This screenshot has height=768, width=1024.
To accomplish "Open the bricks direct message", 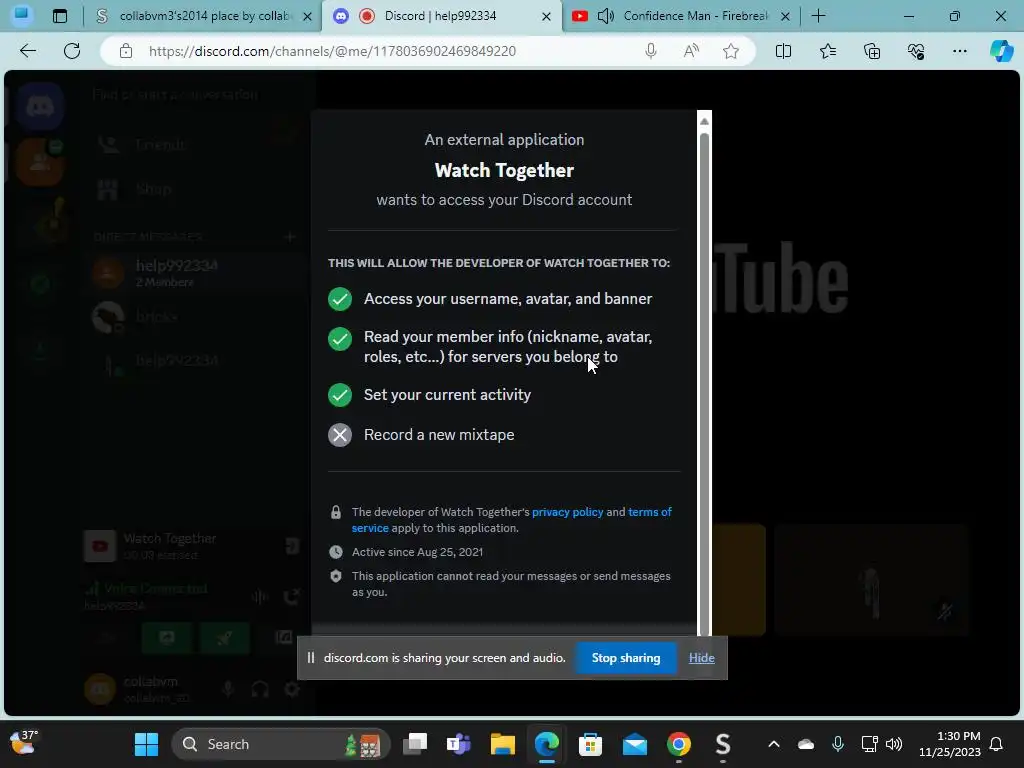I will click(x=196, y=317).
